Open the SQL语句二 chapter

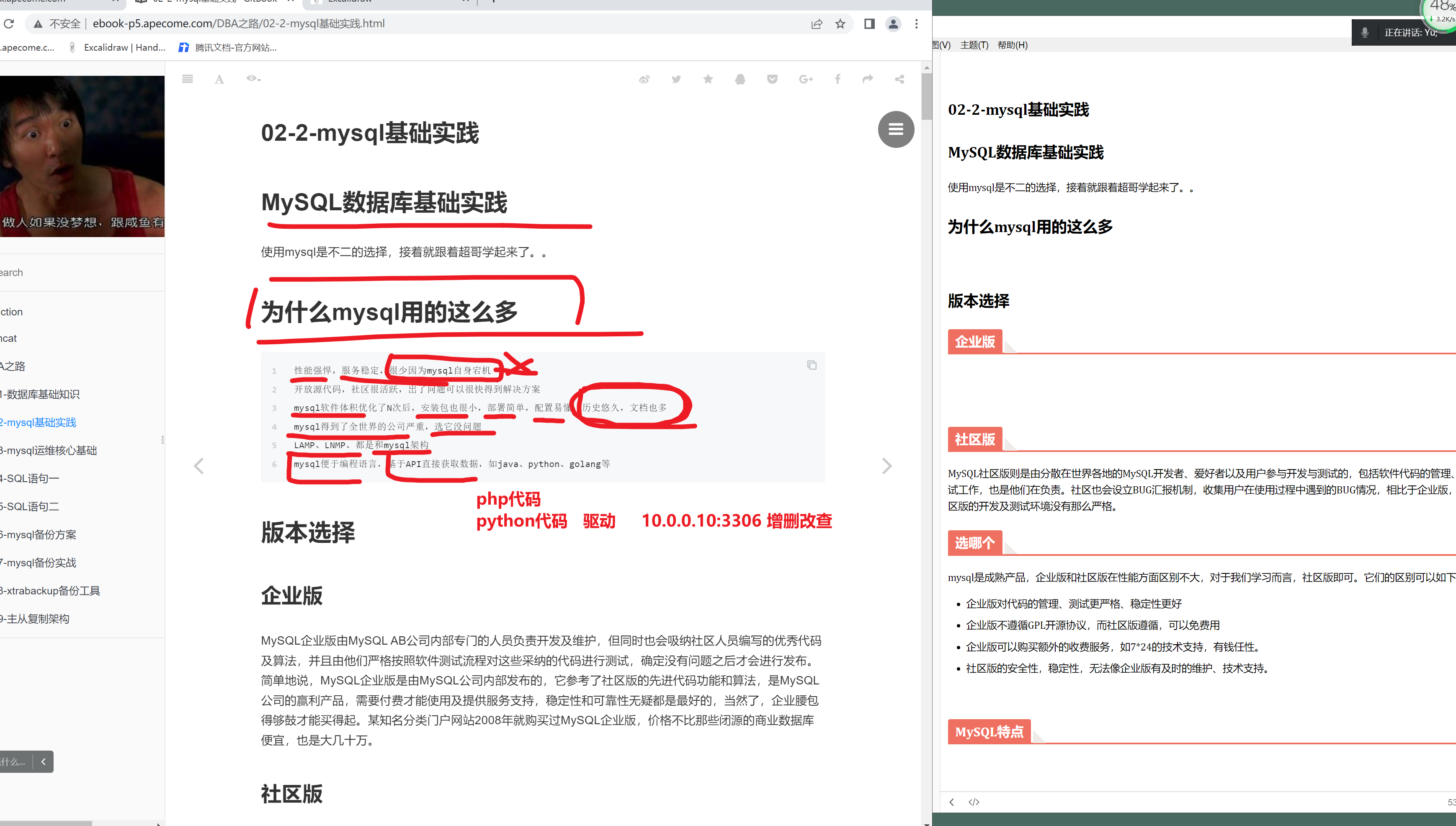pos(29,506)
